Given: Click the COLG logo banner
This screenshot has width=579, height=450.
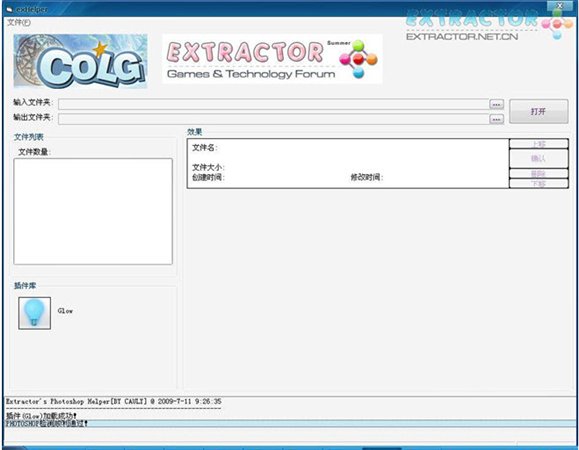Looking at the screenshot, I should coord(80,61).
